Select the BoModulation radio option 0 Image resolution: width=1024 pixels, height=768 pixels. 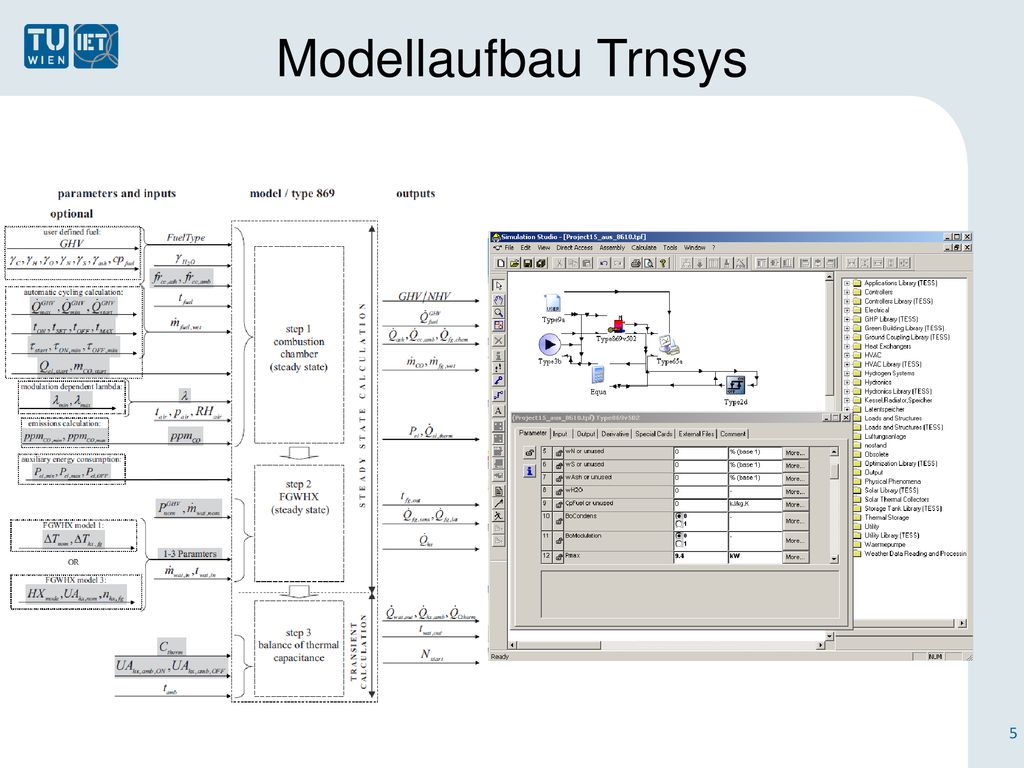click(x=679, y=536)
